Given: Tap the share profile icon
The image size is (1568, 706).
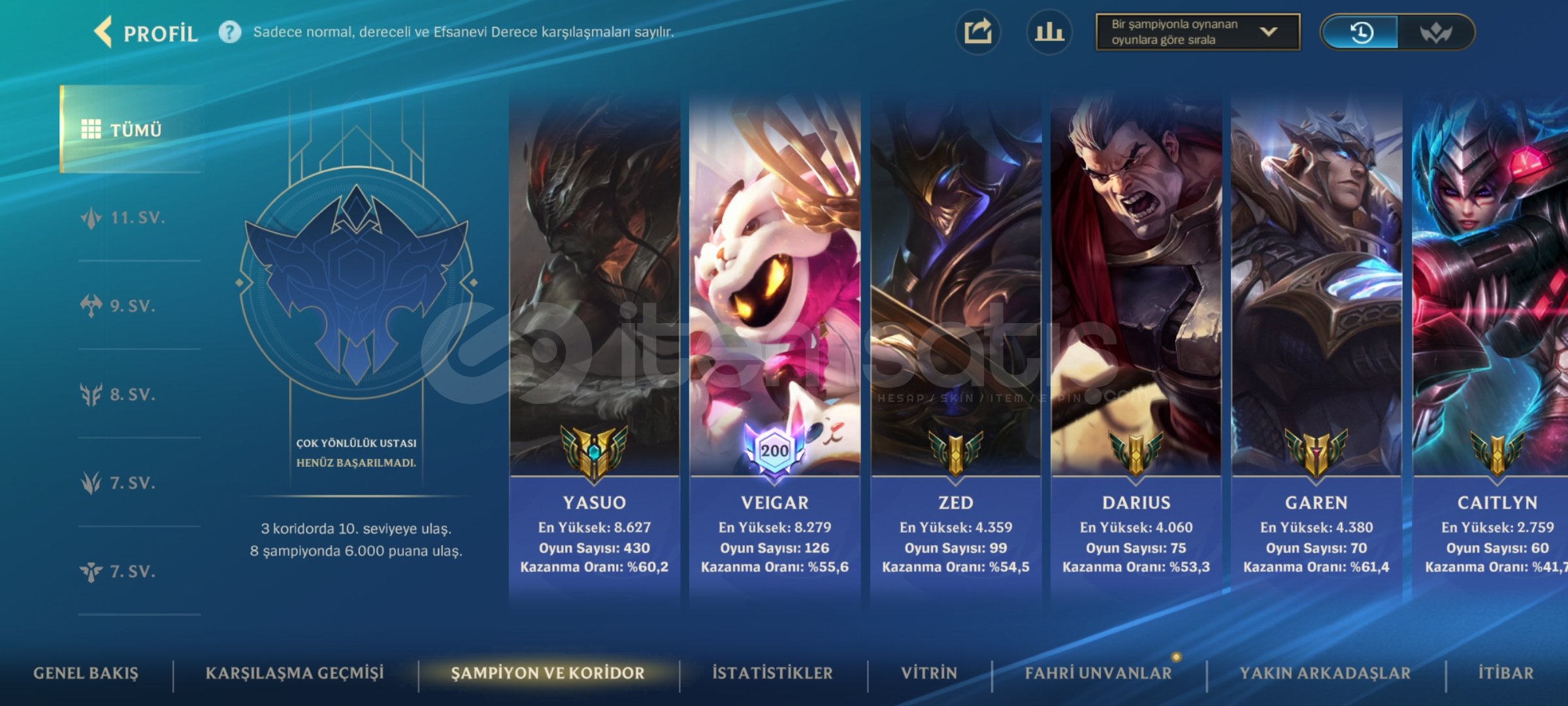Looking at the screenshot, I should [x=978, y=32].
